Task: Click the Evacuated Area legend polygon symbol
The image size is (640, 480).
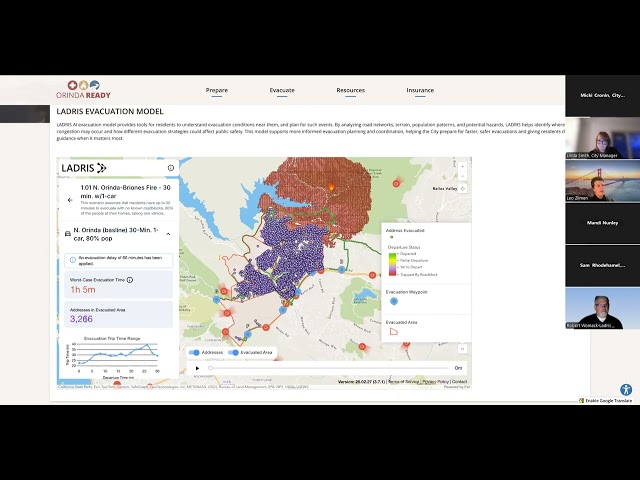Action: point(393,331)
